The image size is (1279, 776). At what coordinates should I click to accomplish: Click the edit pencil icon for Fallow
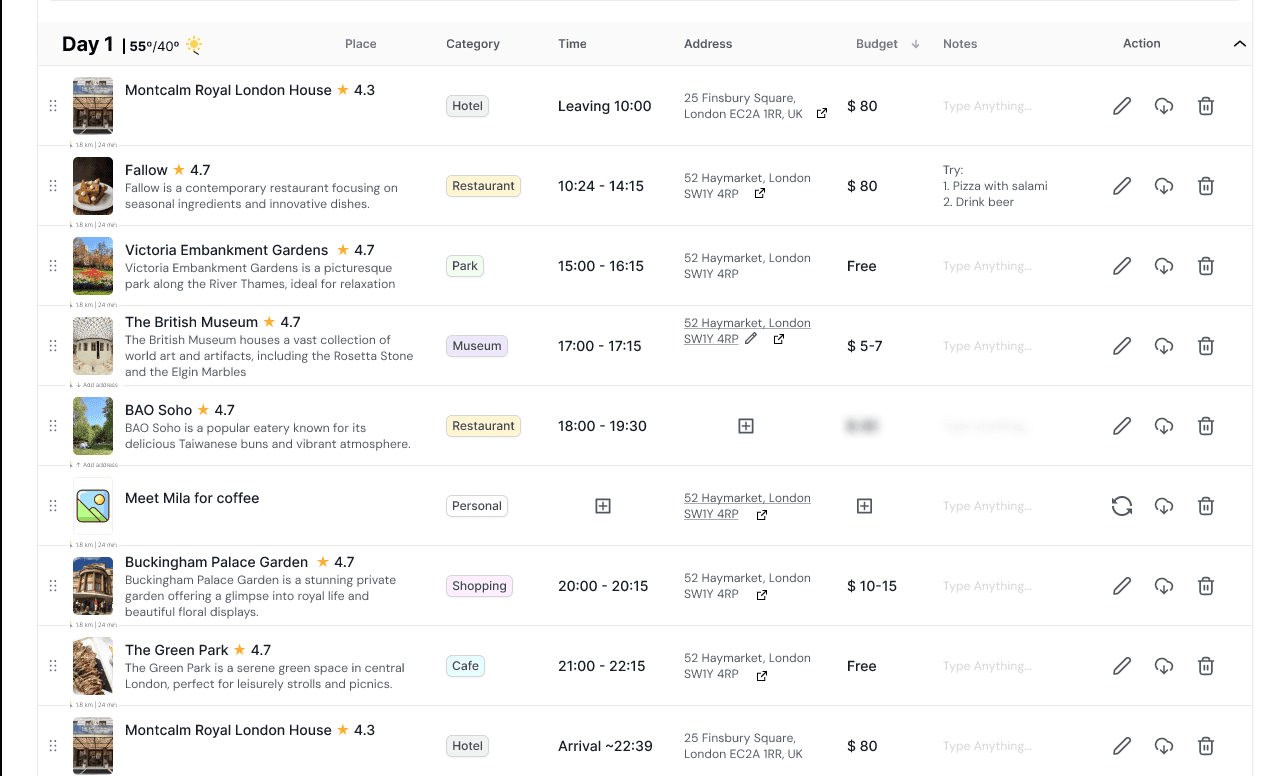pyautogui.click(x=1122, y=186)
